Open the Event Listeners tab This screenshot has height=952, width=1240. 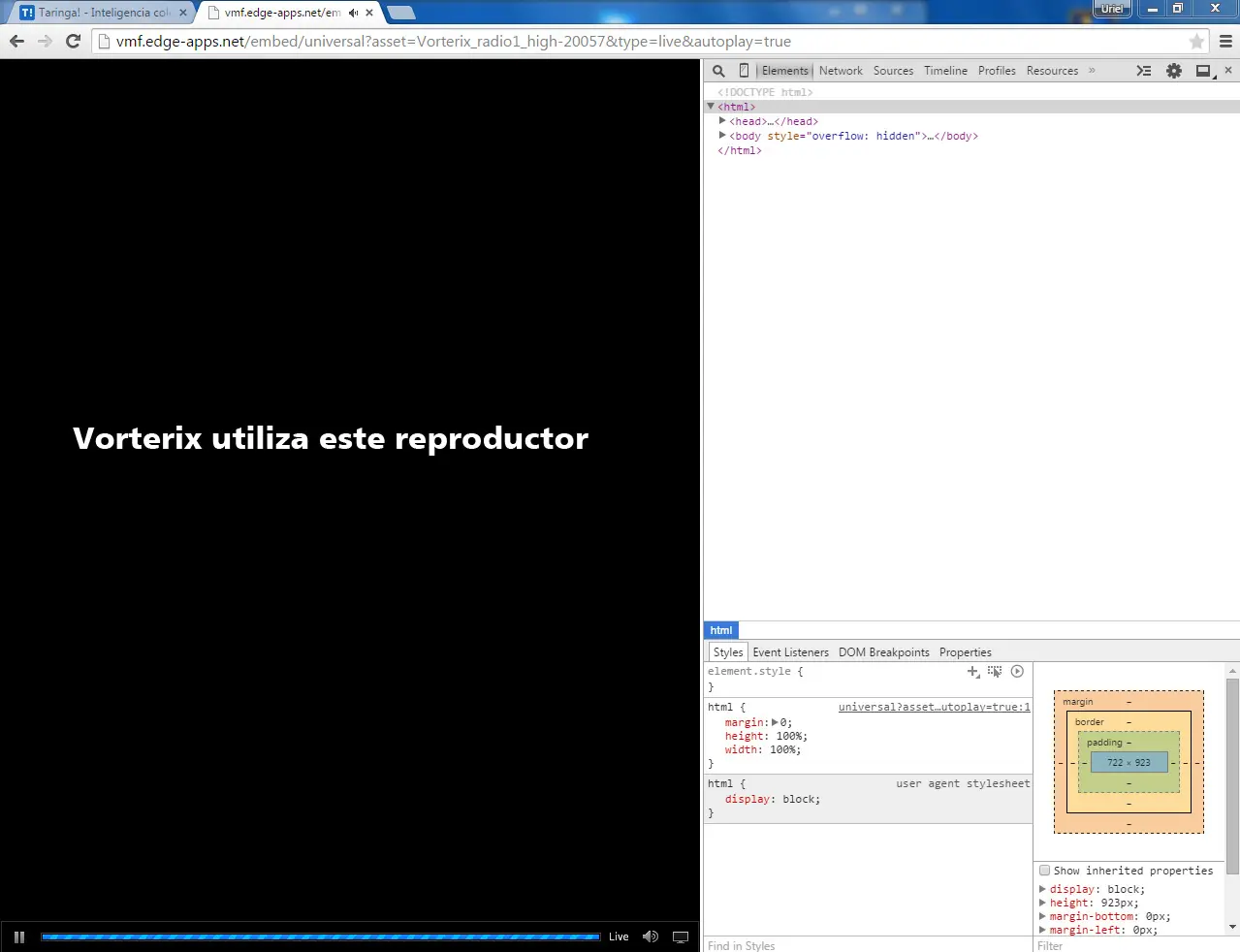790,652
